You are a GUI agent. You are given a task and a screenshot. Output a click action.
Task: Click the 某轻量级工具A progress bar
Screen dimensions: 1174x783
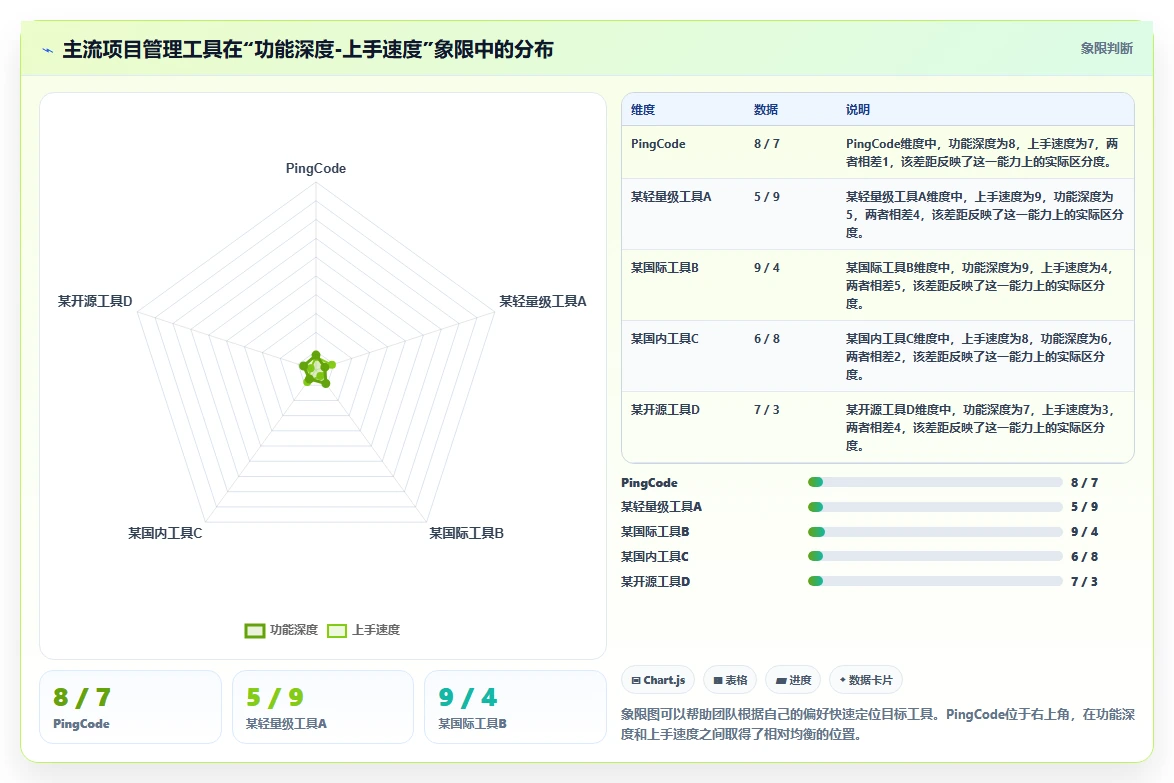coord(935,508)
